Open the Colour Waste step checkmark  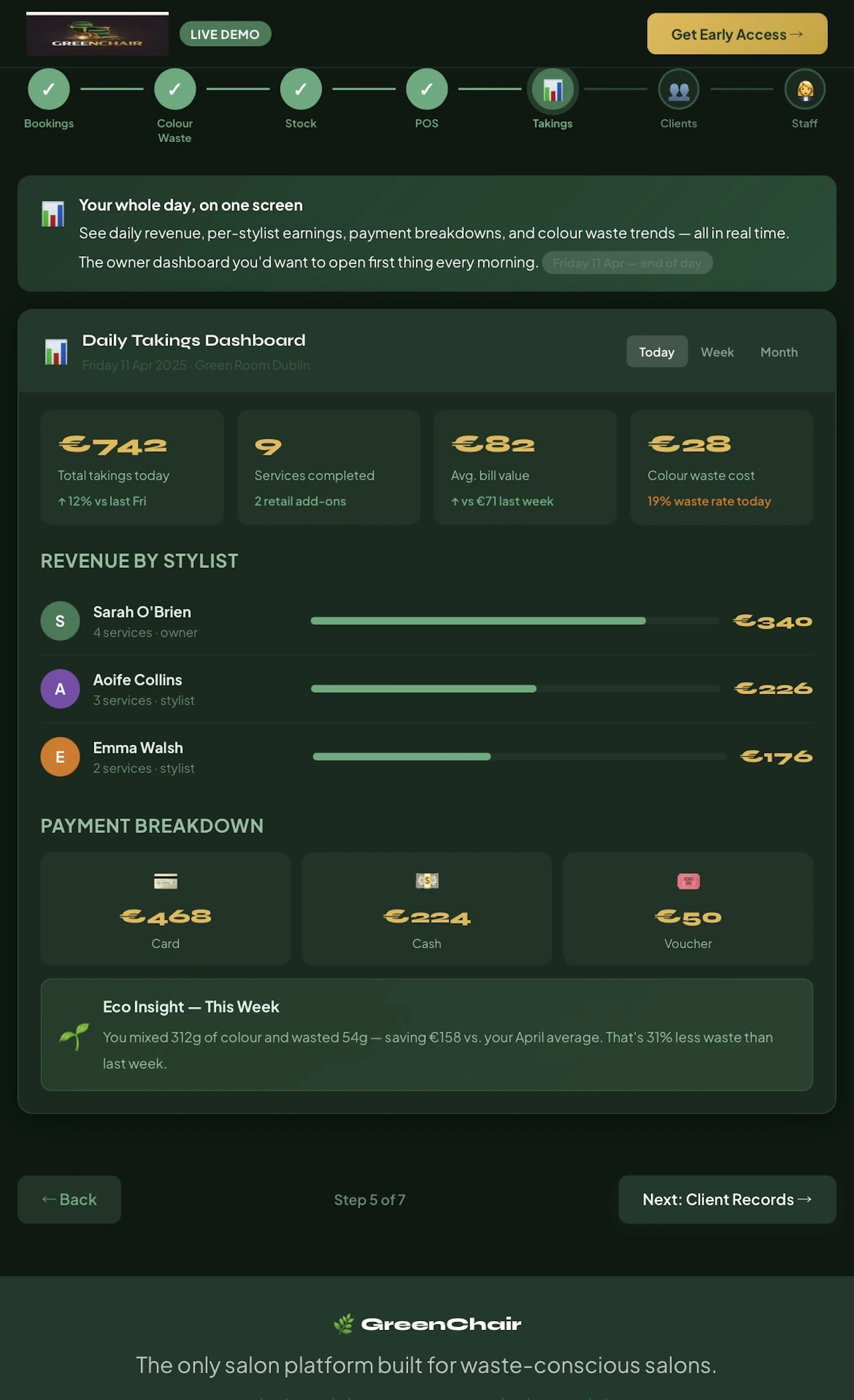pyautogui.click(x=175, y=89)
